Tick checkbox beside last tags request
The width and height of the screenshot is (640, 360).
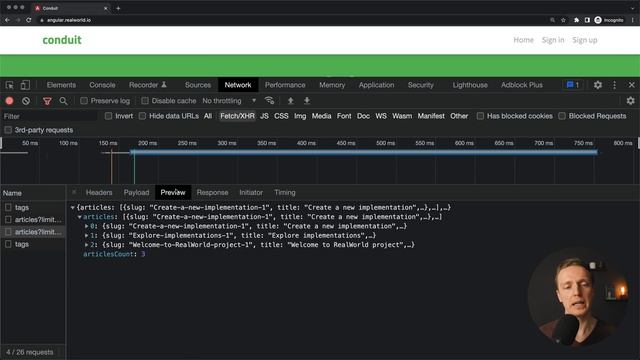pos(8,244)
